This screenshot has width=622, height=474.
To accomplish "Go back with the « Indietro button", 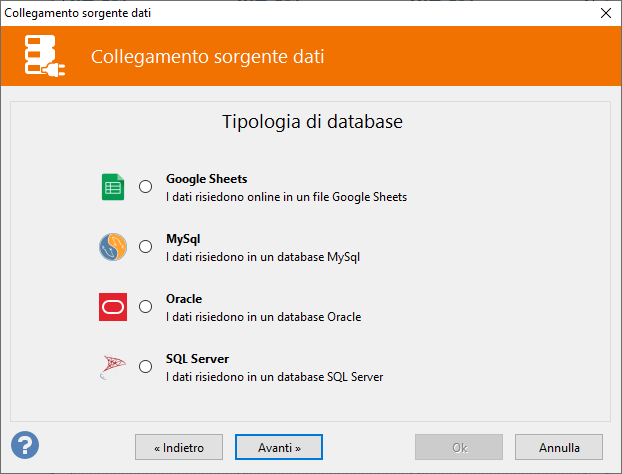I will tap(179, 447).
